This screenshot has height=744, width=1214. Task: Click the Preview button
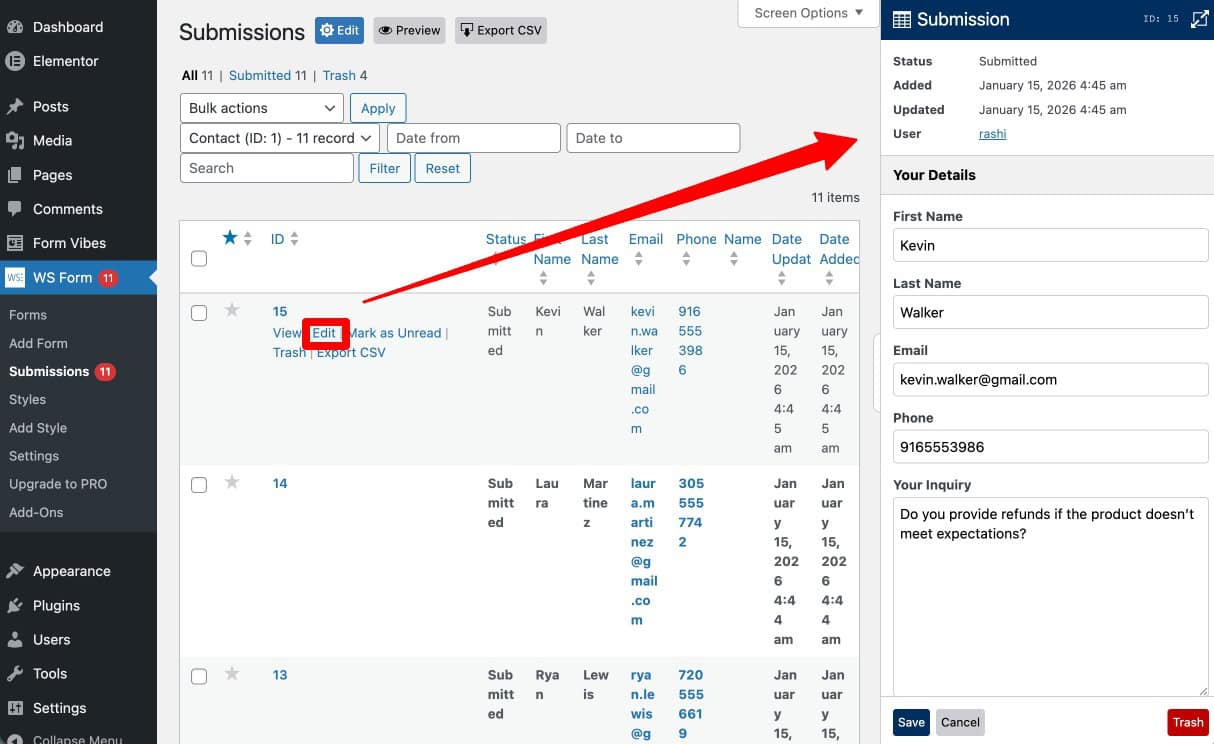coord(410,30)
